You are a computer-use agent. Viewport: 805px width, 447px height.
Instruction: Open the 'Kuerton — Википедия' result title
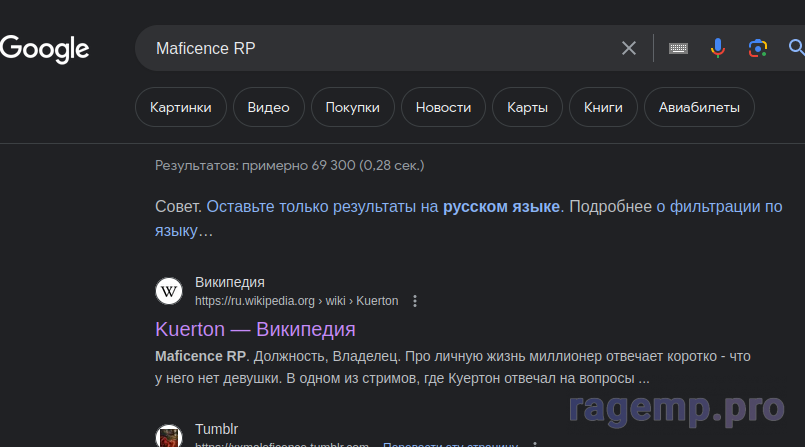click(256, 329)
